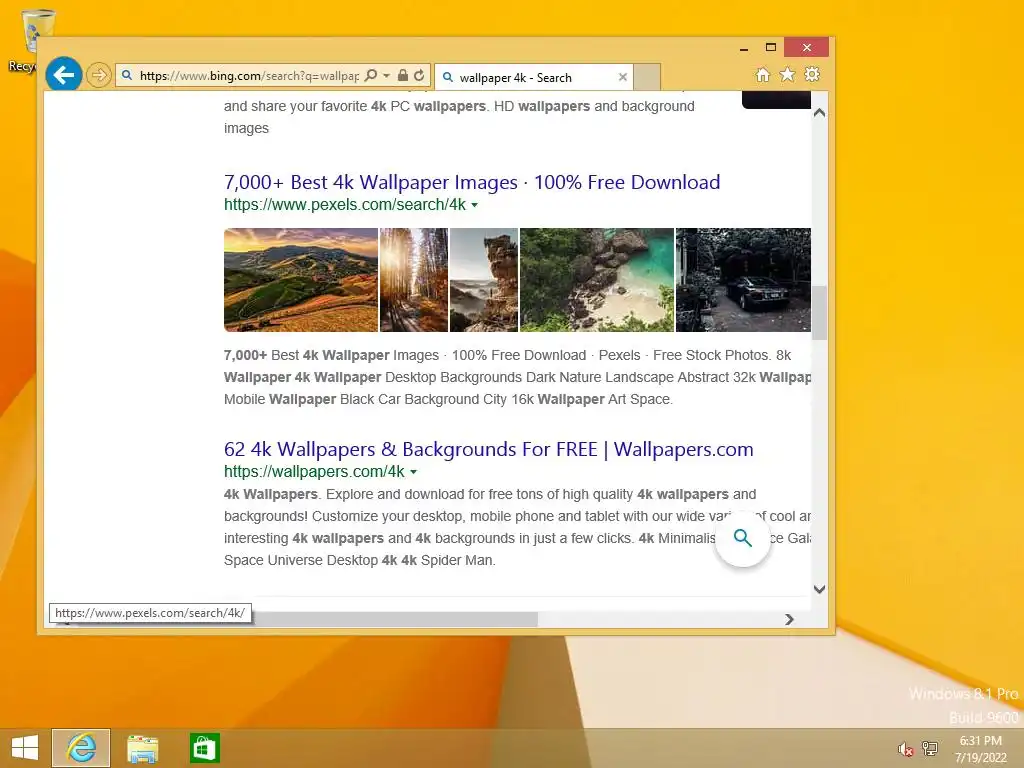Click the floating round search magnifier button

click(x=743, y=538)
